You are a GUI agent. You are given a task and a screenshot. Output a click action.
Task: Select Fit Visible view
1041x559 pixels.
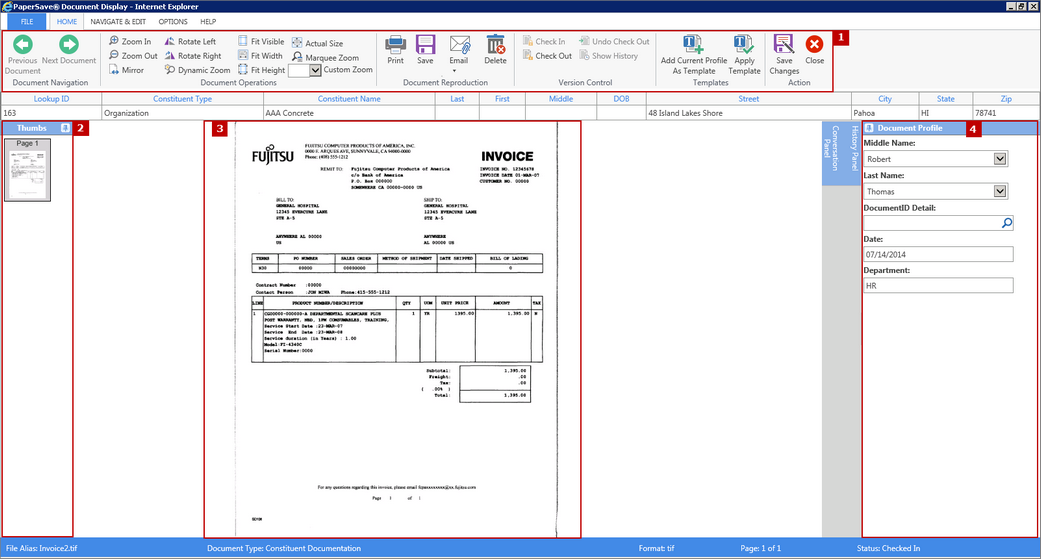click(261, 41)
